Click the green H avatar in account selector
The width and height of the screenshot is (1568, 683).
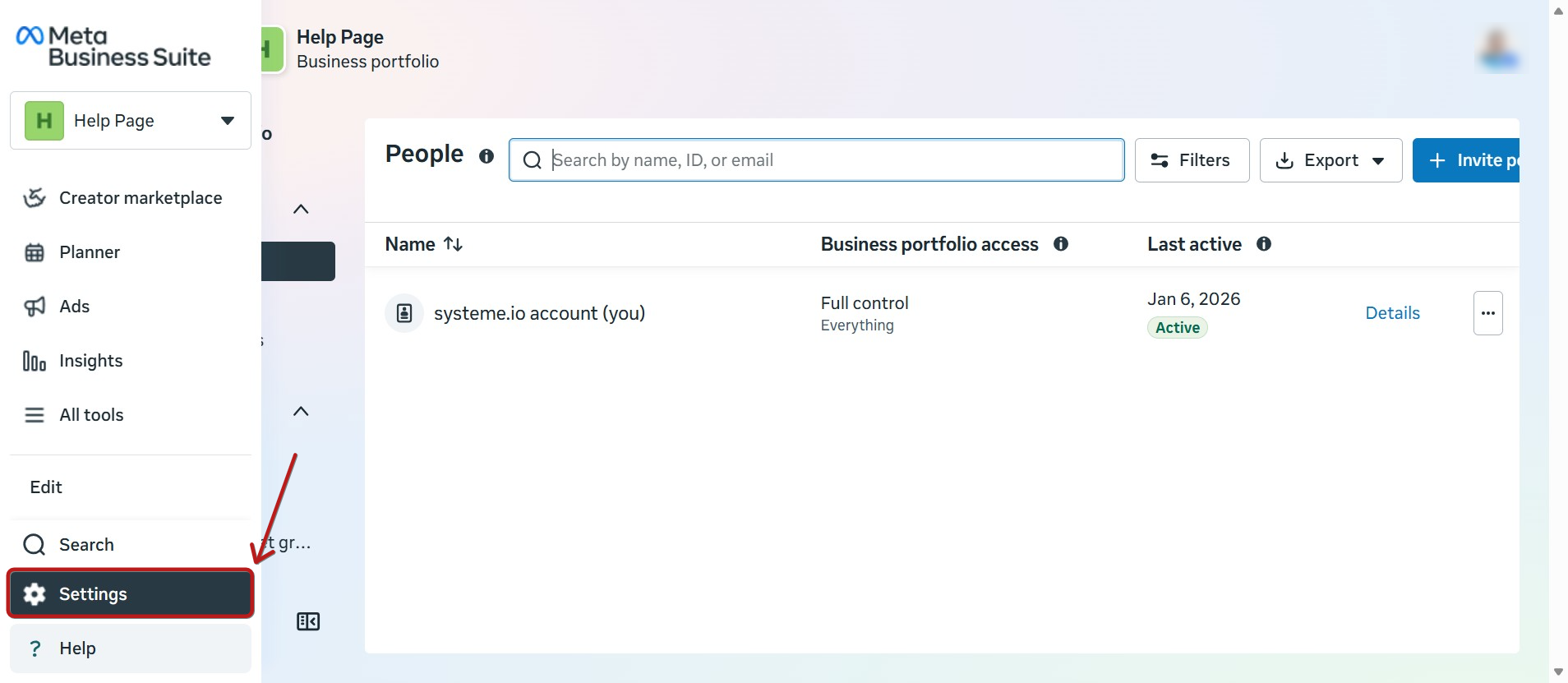pos(44,121)
